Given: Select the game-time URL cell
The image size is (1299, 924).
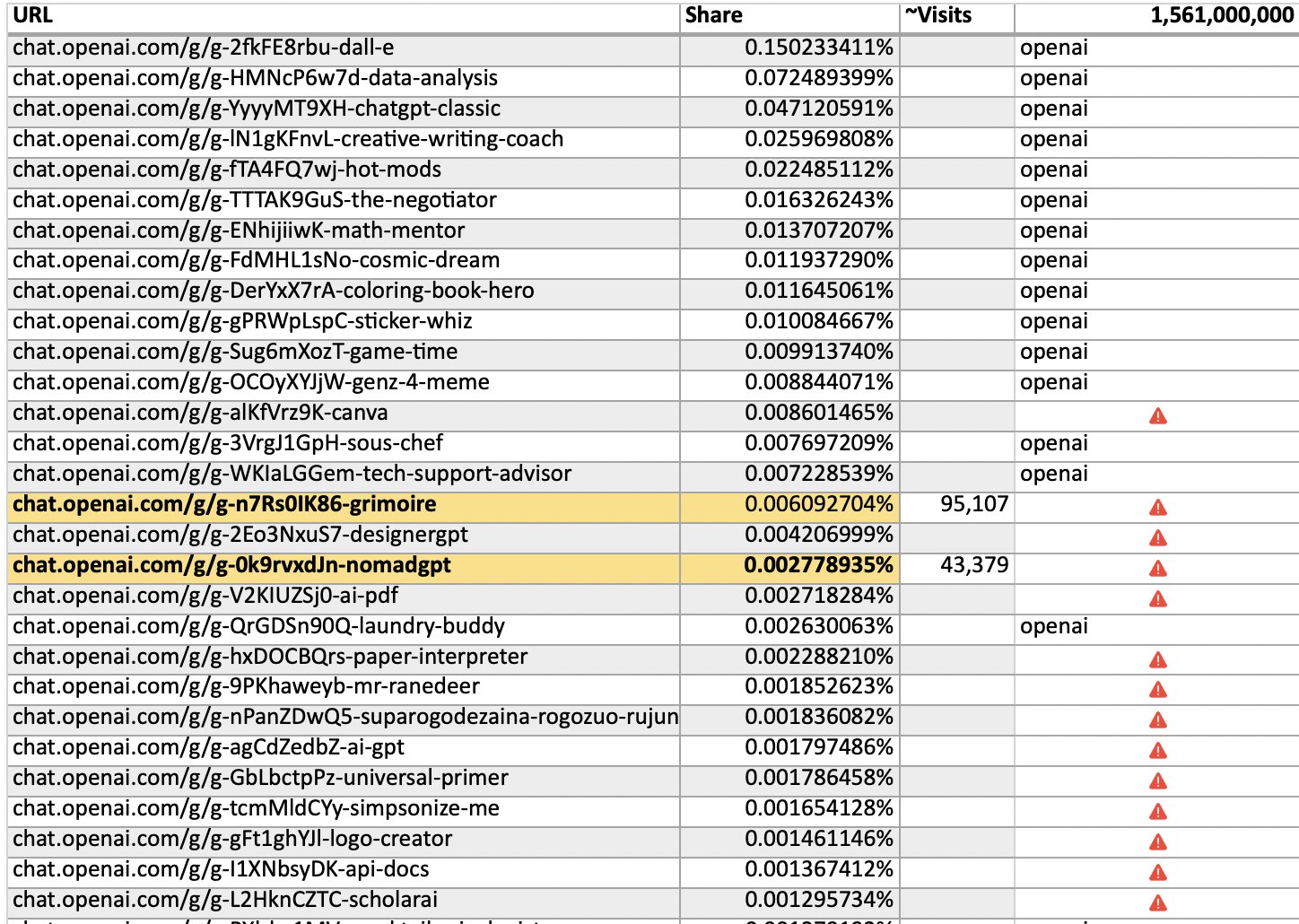Looking at the screenshot, I should (x=344, y=353).
